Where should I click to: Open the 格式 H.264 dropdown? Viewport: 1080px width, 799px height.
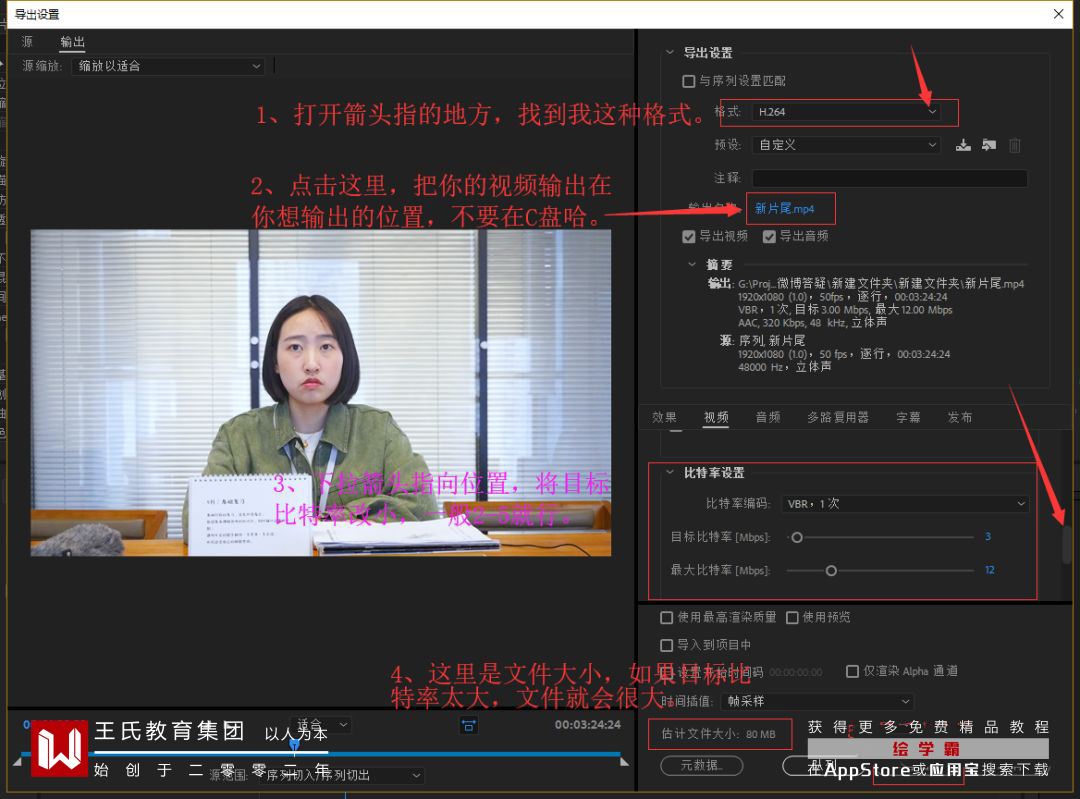tap(846, 112)
